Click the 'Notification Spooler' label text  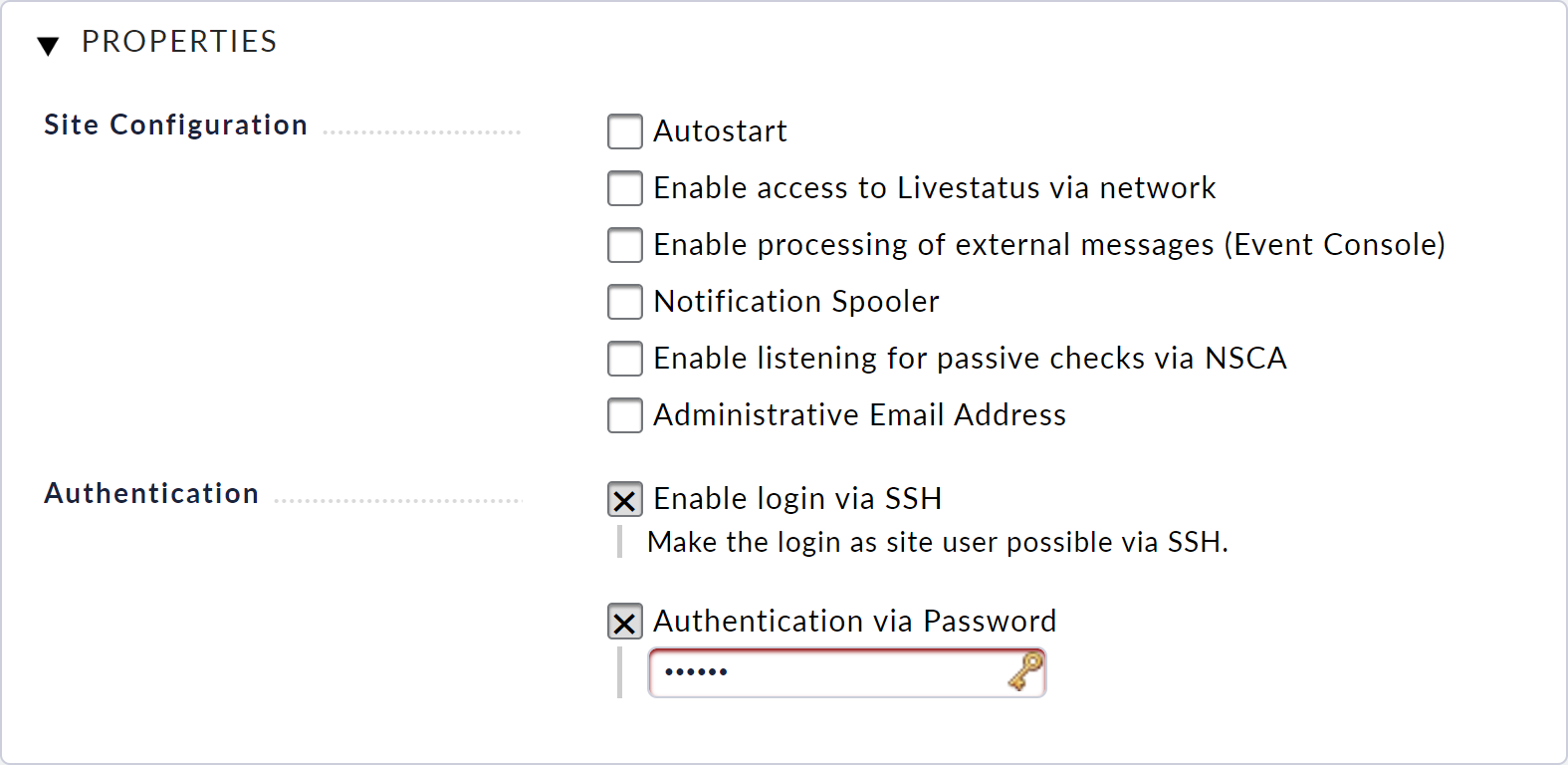796,302
